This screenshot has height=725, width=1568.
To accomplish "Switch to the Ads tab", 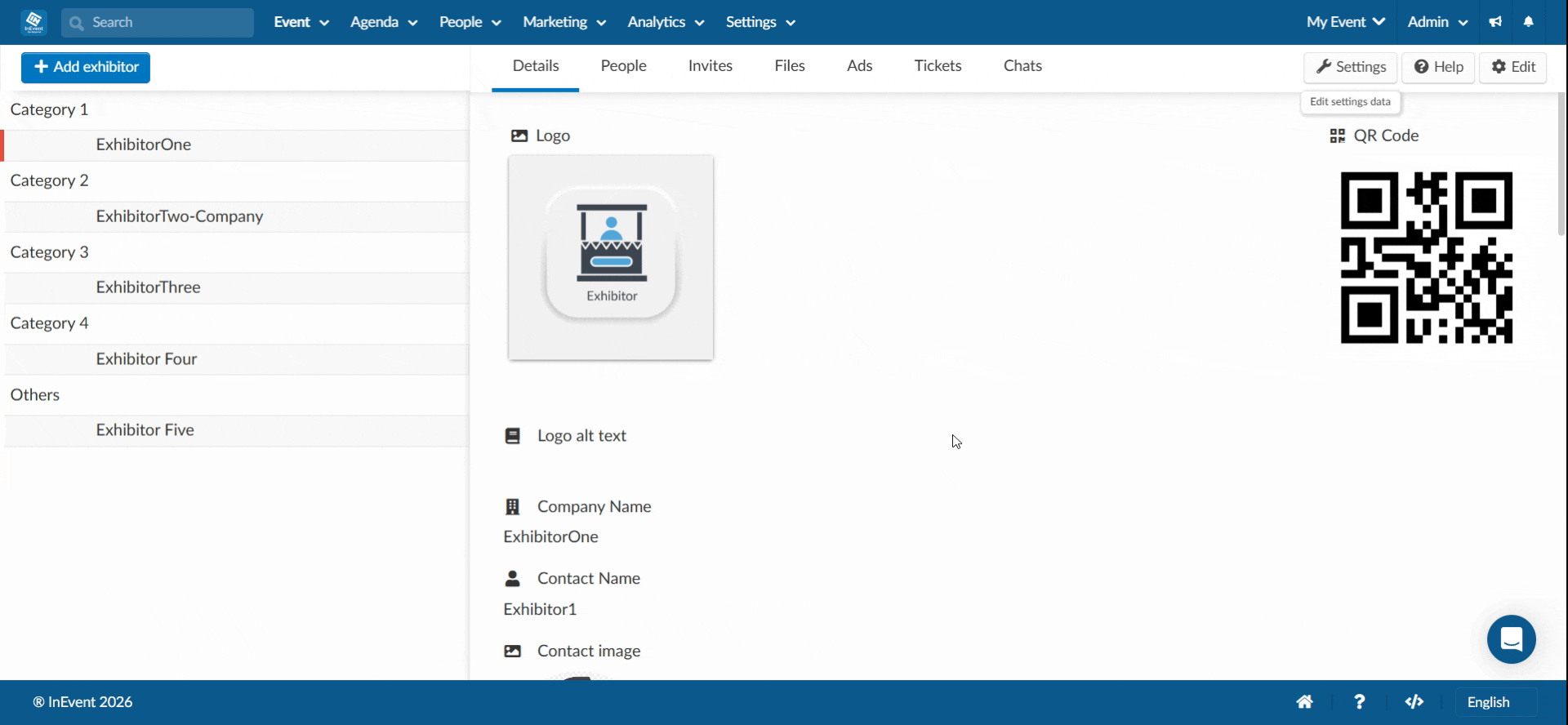I will click(859, 66).
